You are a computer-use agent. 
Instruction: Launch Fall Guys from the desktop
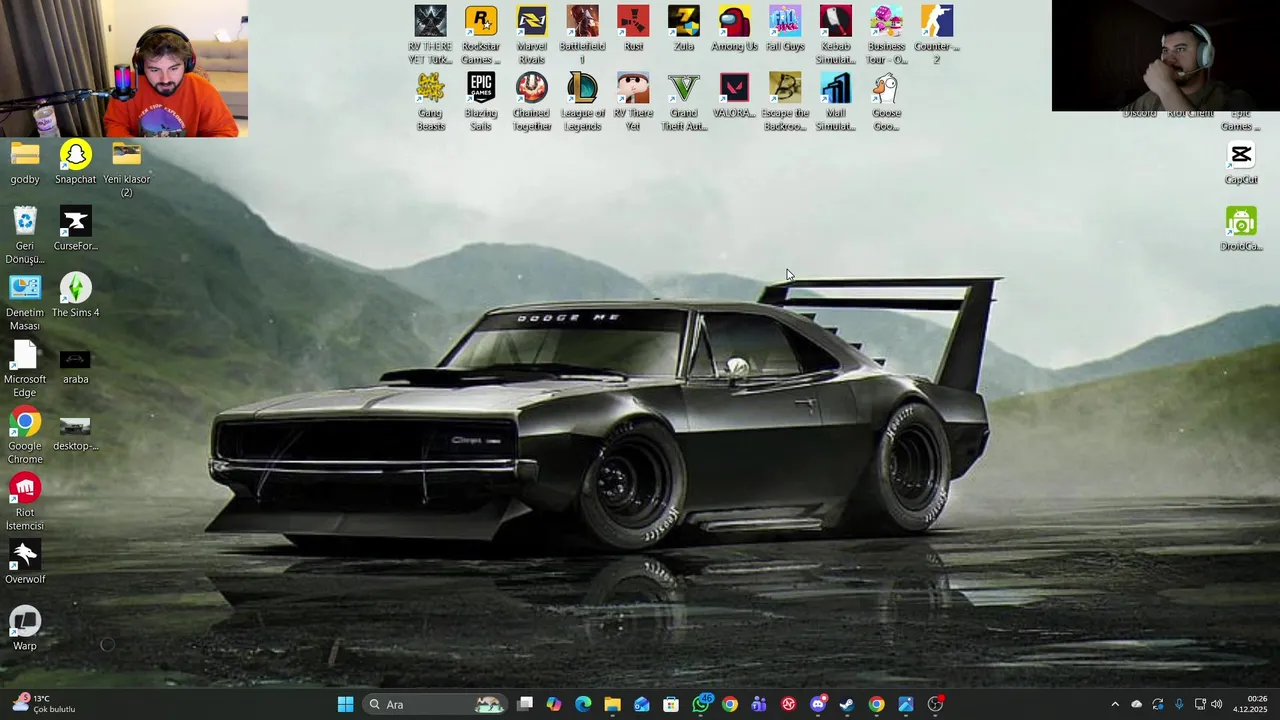pos(785,30)
